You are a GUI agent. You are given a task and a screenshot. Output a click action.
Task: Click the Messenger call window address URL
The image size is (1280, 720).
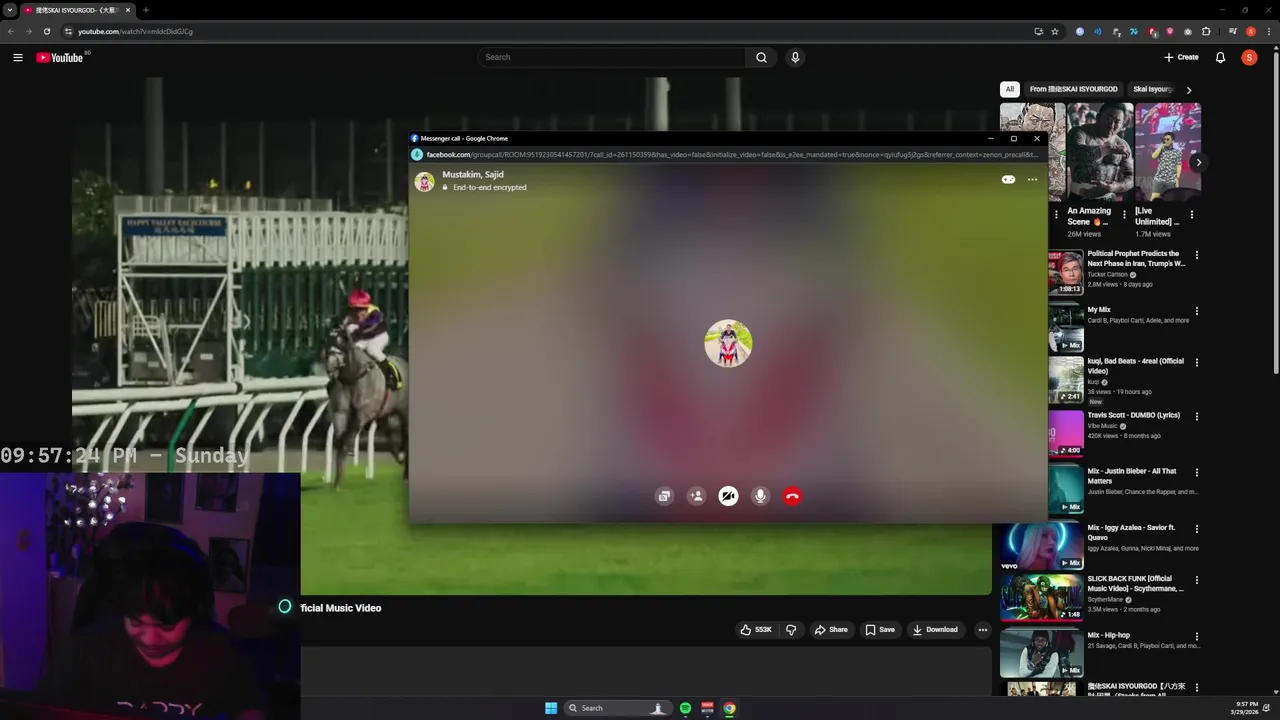pos(730,155)
